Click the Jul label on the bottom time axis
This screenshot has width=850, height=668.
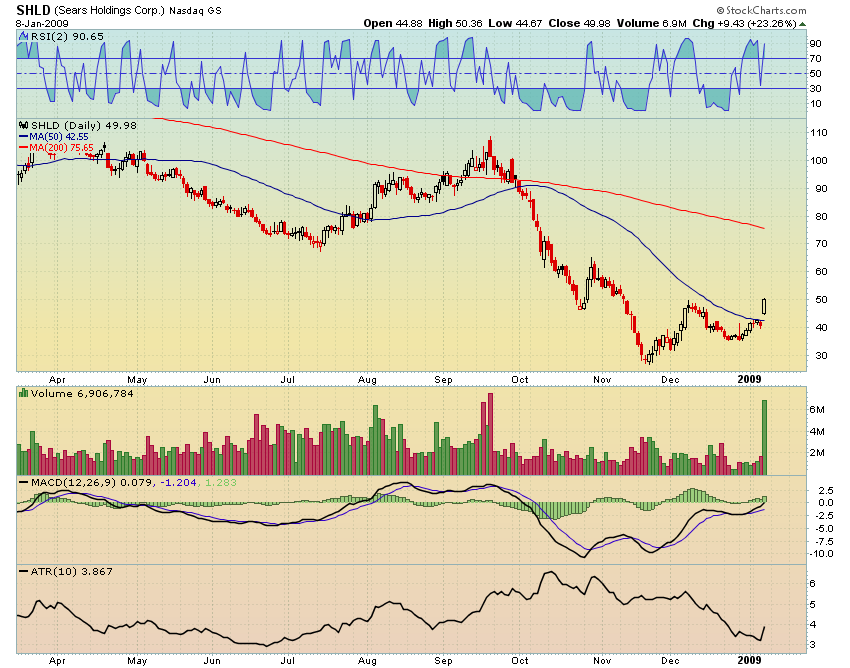(287, 660)
